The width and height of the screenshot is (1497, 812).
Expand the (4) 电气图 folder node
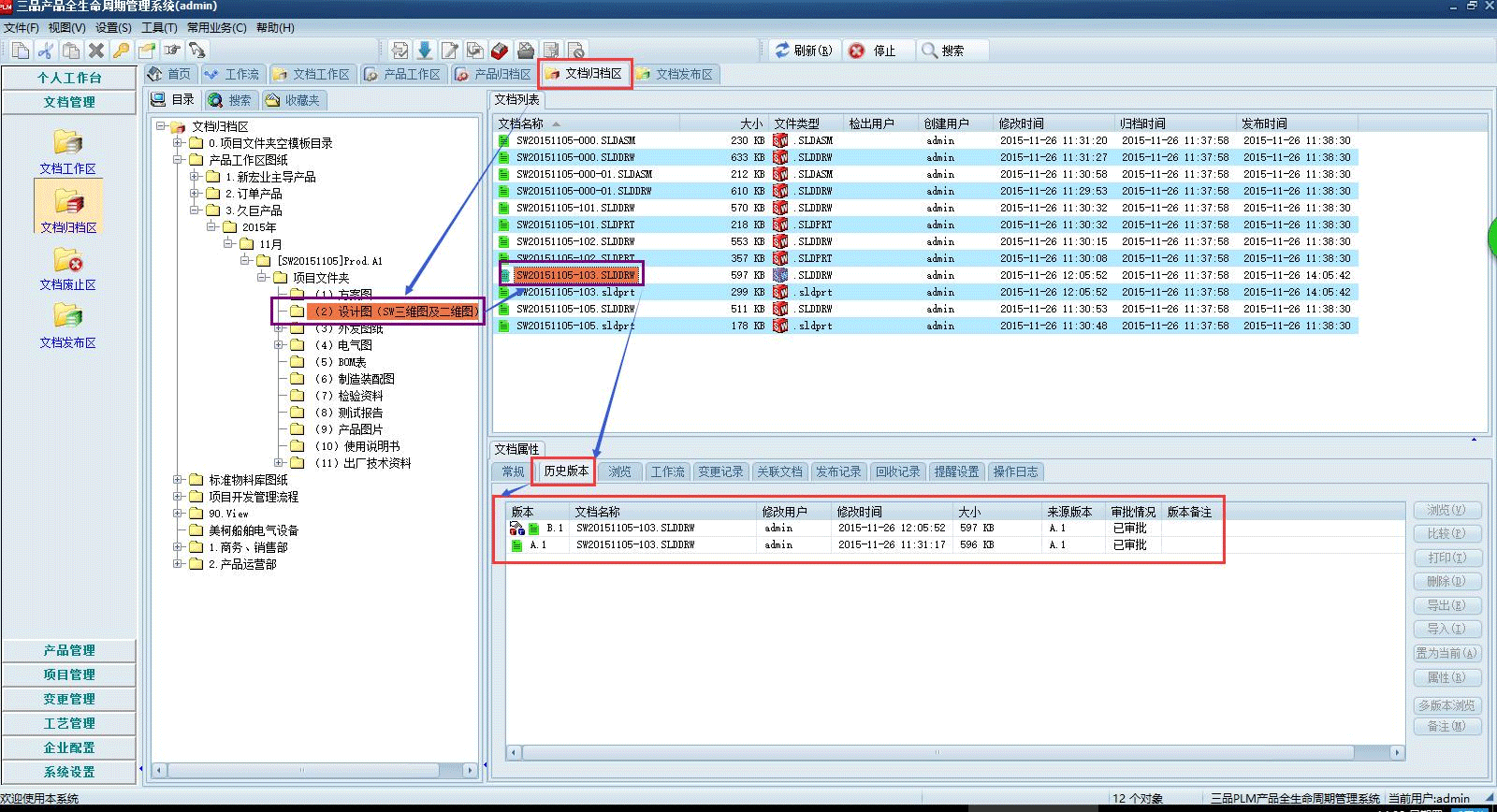[x=279, y=345]
